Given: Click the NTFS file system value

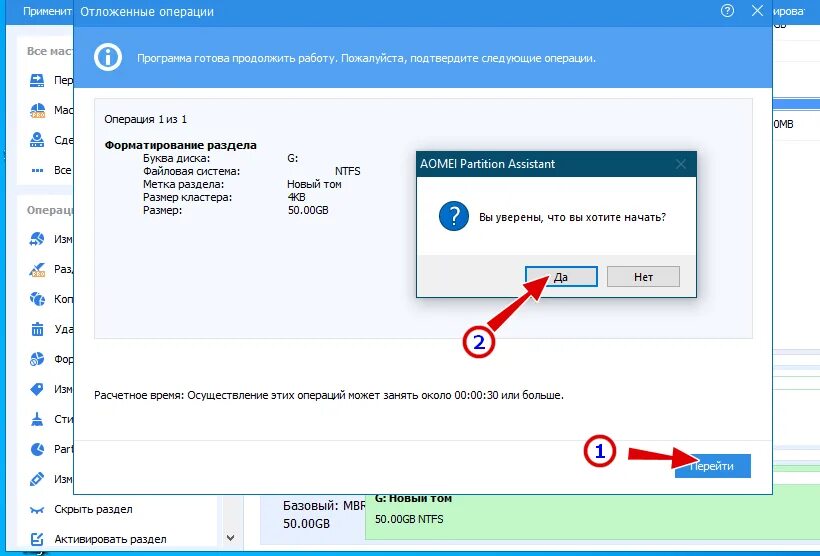Looking at the screenshot, I should 348,171.
